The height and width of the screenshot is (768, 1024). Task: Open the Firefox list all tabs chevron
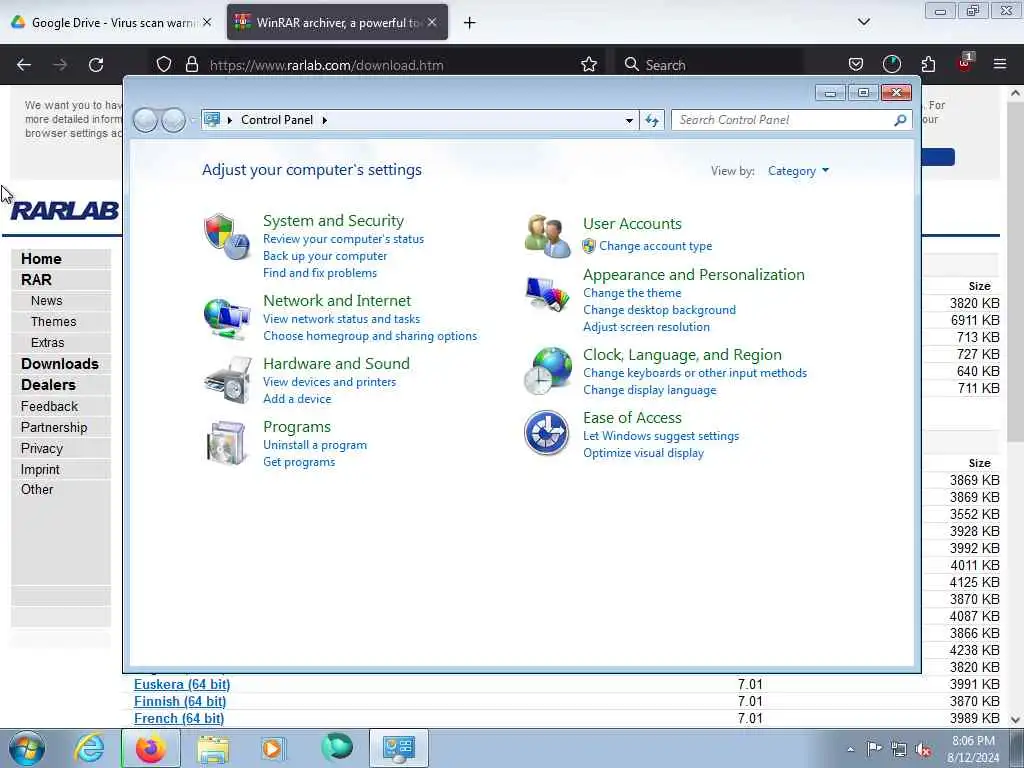(x=863, y=22)
